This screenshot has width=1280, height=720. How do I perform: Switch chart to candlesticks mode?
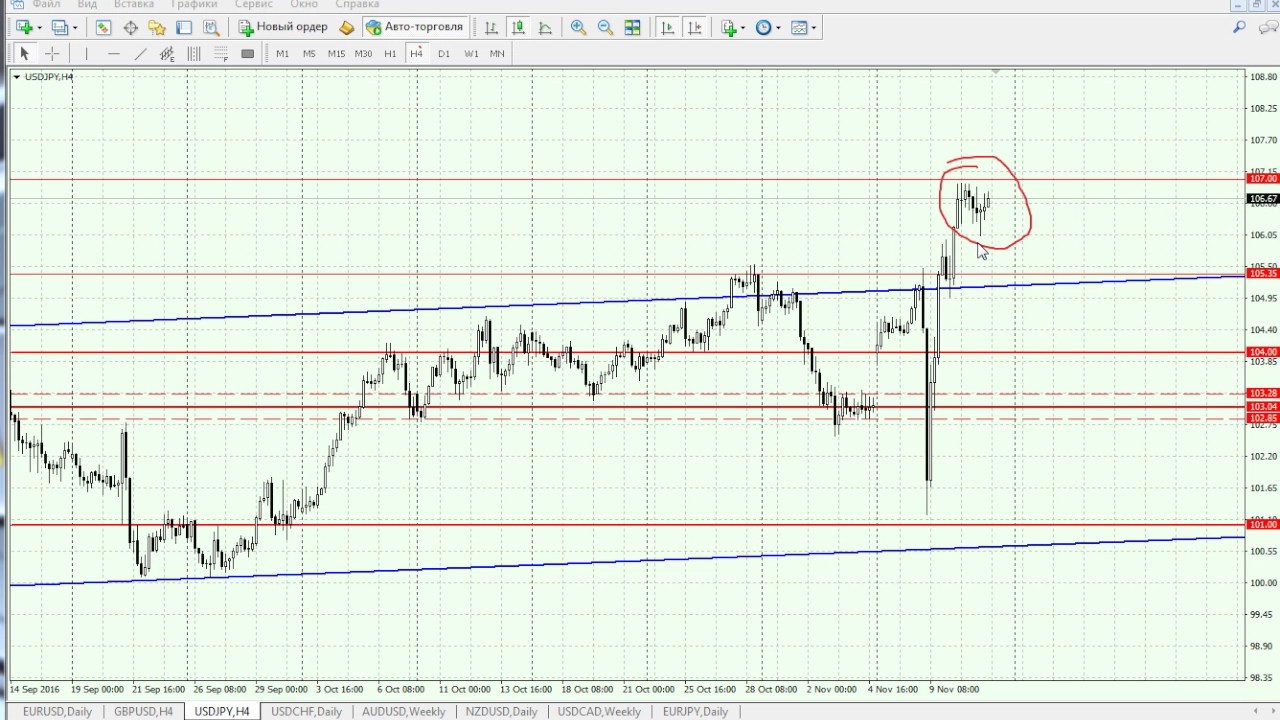pyautogui.click(x=518, y=28)
